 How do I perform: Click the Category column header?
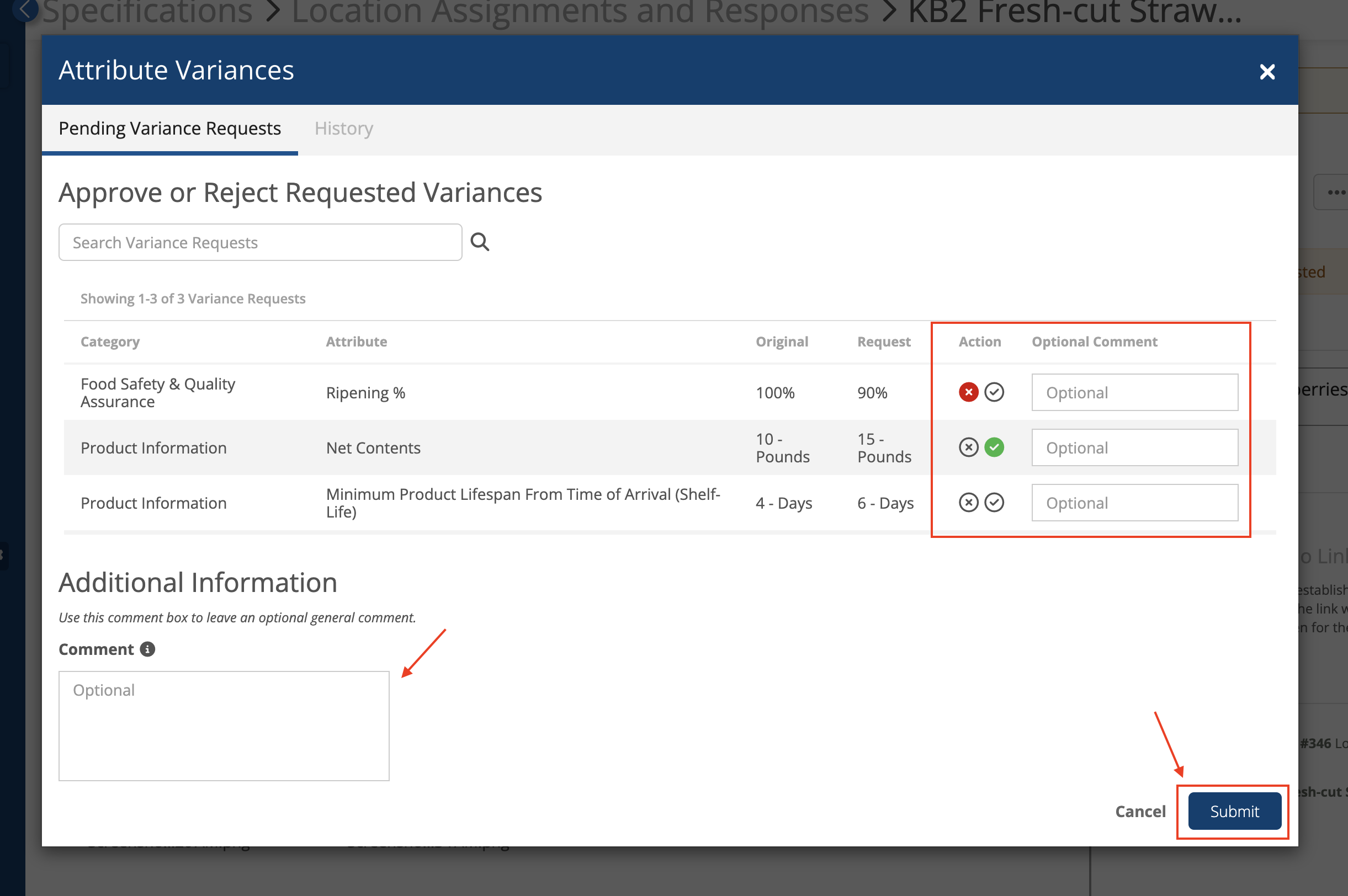click(110, 342)
